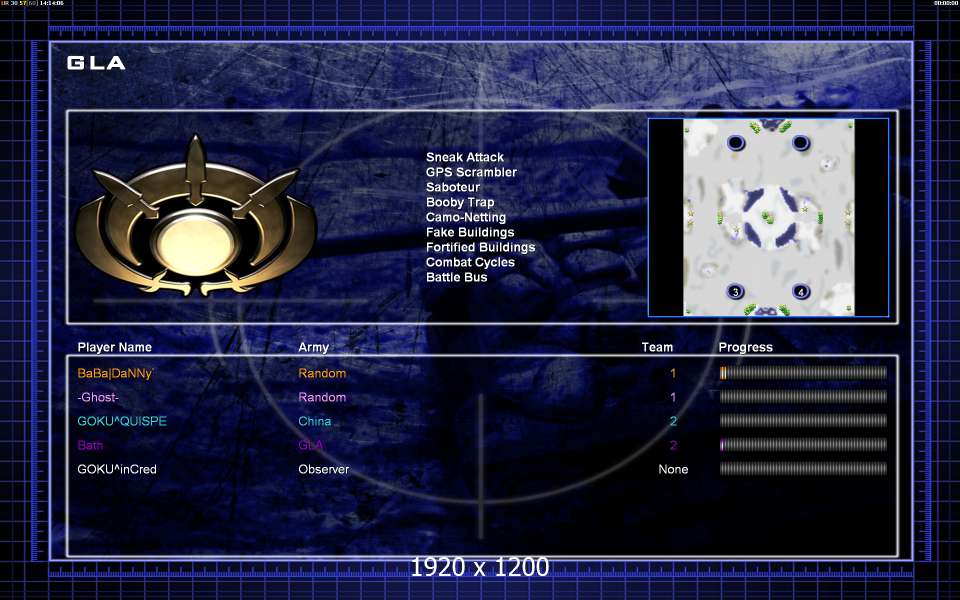Click the None team for GOKU^inCred

[673, 470]
